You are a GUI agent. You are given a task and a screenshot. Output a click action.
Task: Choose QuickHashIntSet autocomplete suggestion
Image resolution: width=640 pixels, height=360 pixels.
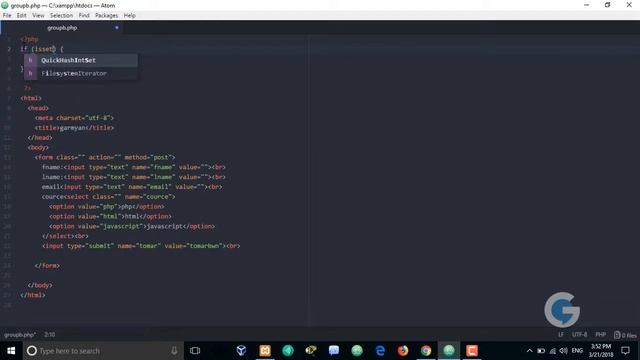tap(81, 60)
